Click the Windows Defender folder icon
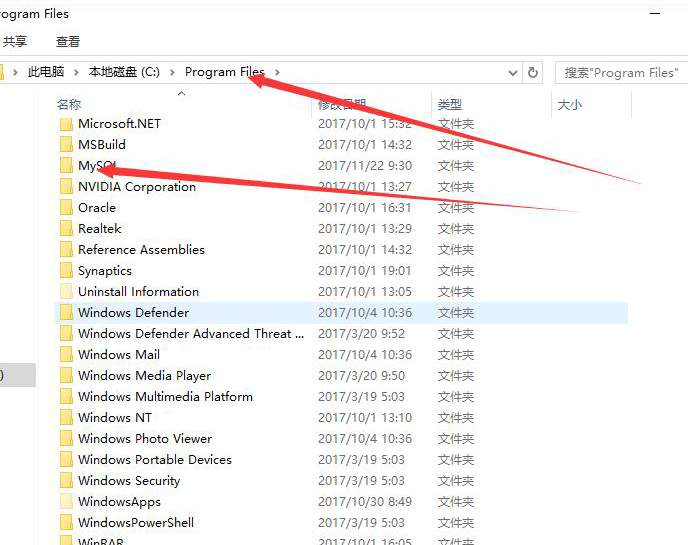 tap(66, 313)
